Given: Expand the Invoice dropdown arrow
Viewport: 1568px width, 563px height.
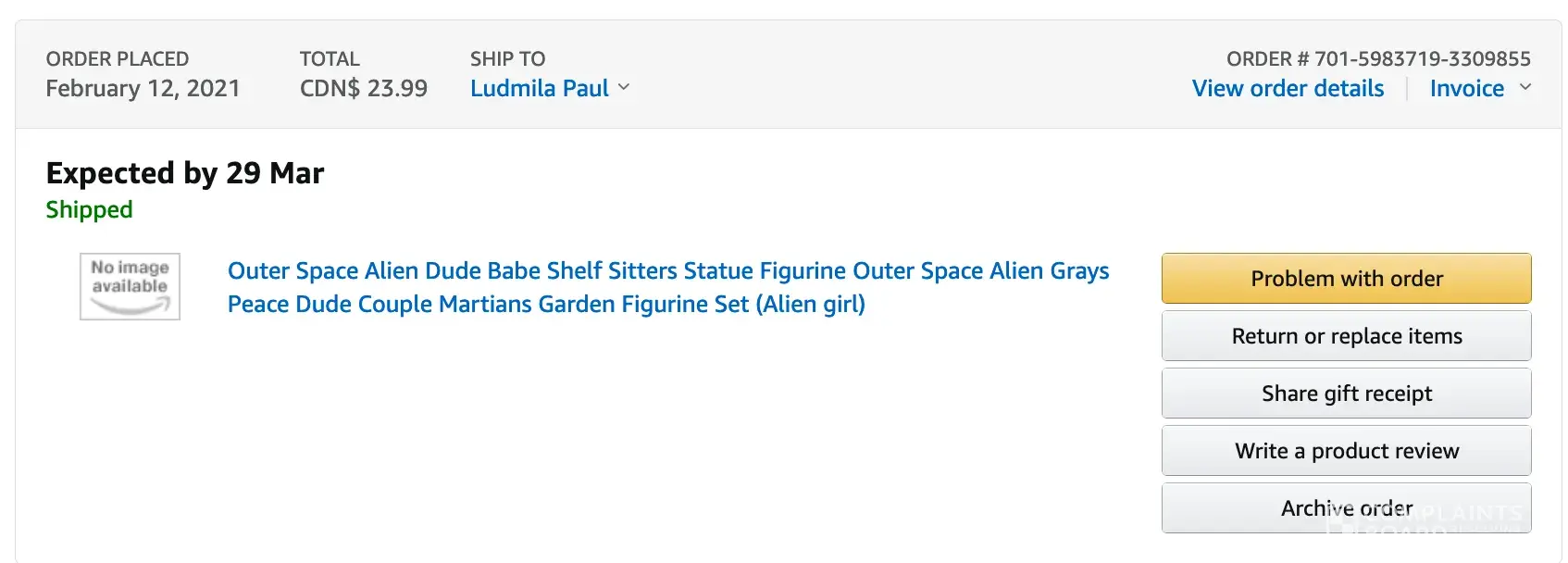Looking at the screenshot, I should point(1525,87).
